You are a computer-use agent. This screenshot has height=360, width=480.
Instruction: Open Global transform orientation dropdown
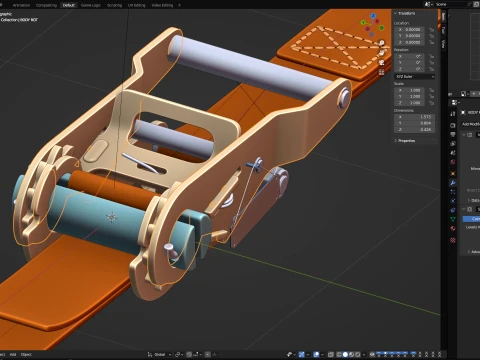coord(159,354)
